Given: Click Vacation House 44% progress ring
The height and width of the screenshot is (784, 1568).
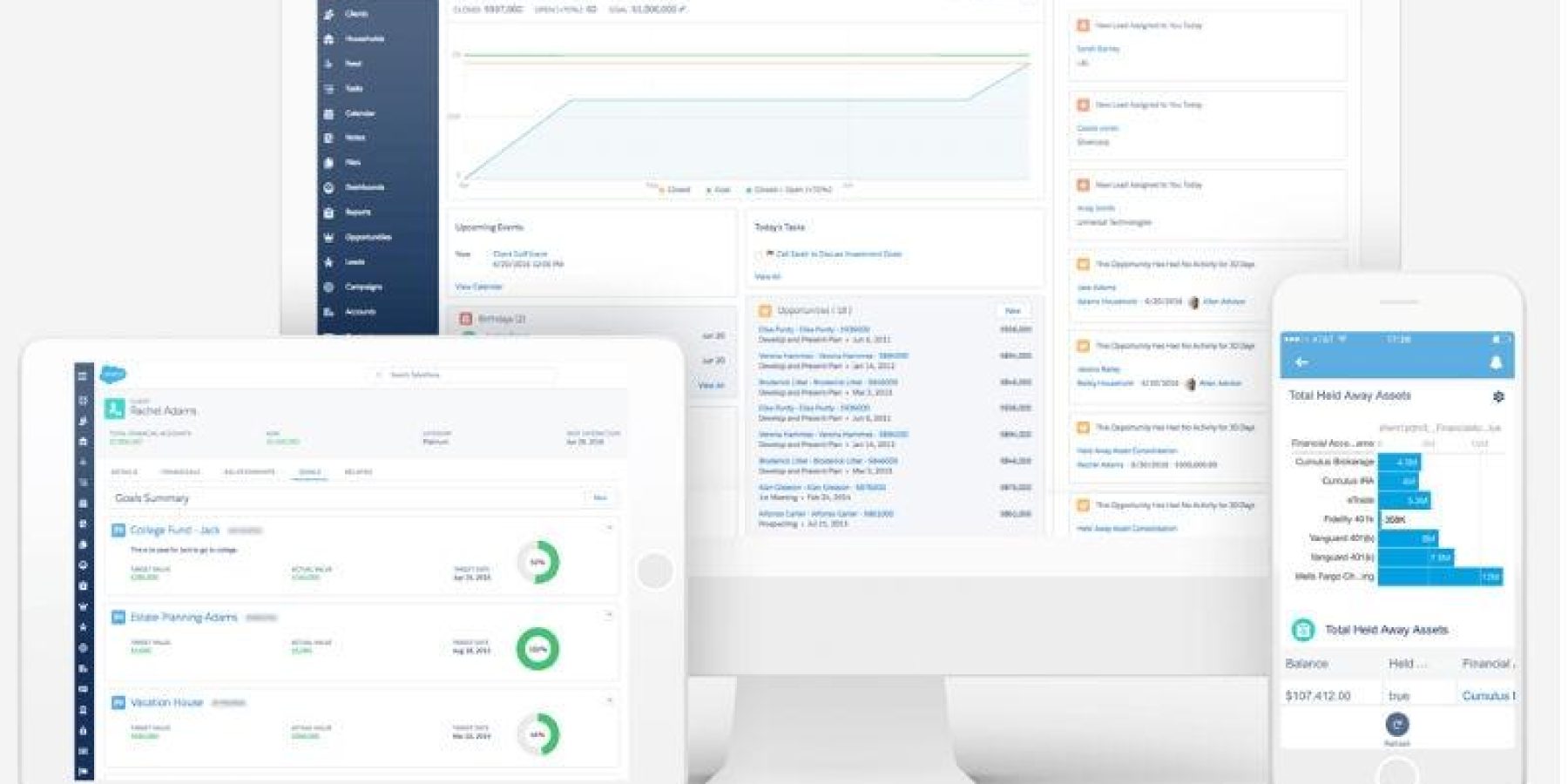Looking at the screenshot, I should click(538, 734).
